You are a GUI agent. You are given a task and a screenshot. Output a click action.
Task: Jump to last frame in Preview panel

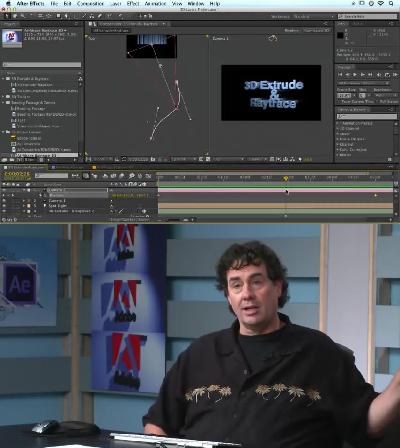370,75
